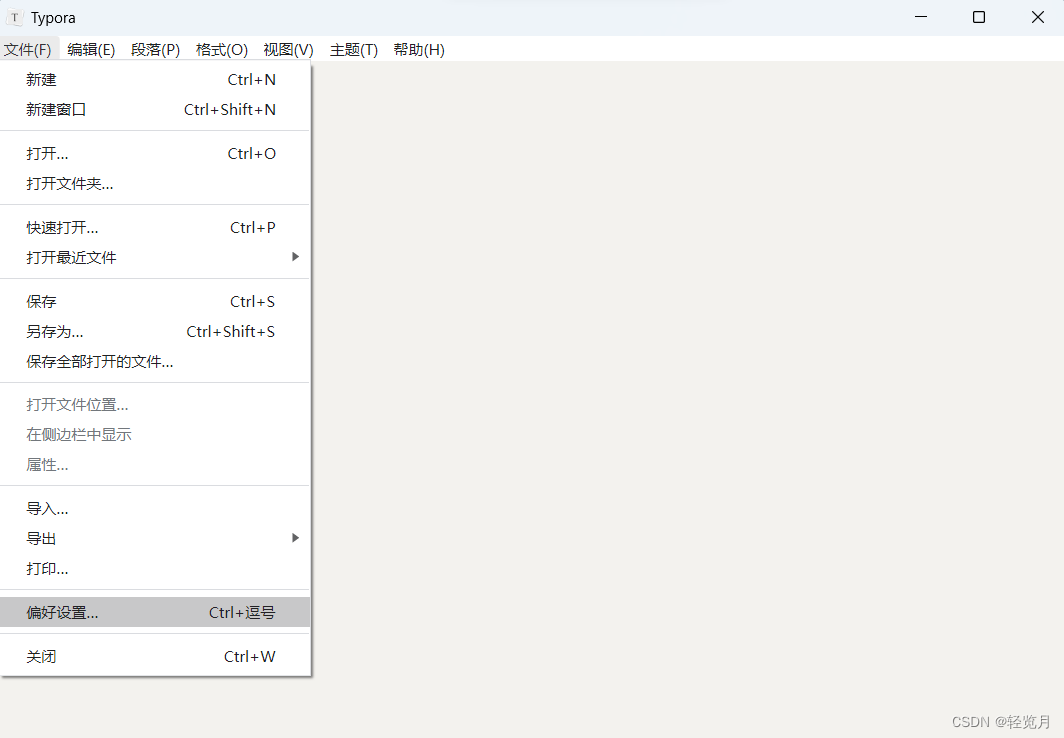Choose 新建 from the file menu
This screenshot has height=738, width=1064.
click(x=155, y=79)
